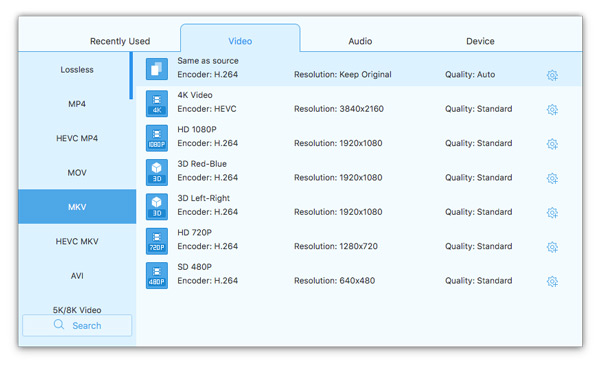Select the 5K/8K Video format category
600x367 pixels.
(77, 310)
